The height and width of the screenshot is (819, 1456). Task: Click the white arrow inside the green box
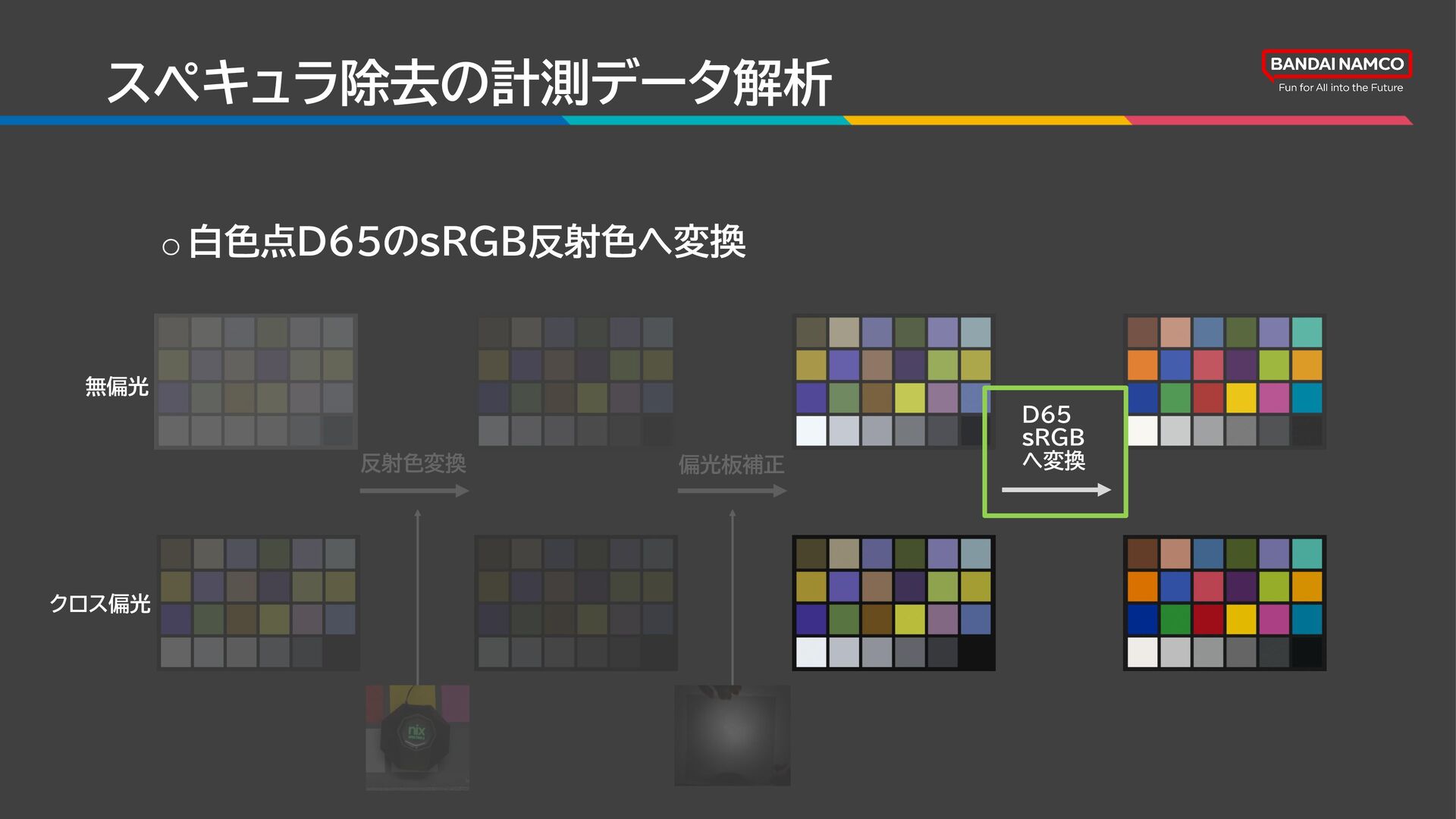[1056, 491]
